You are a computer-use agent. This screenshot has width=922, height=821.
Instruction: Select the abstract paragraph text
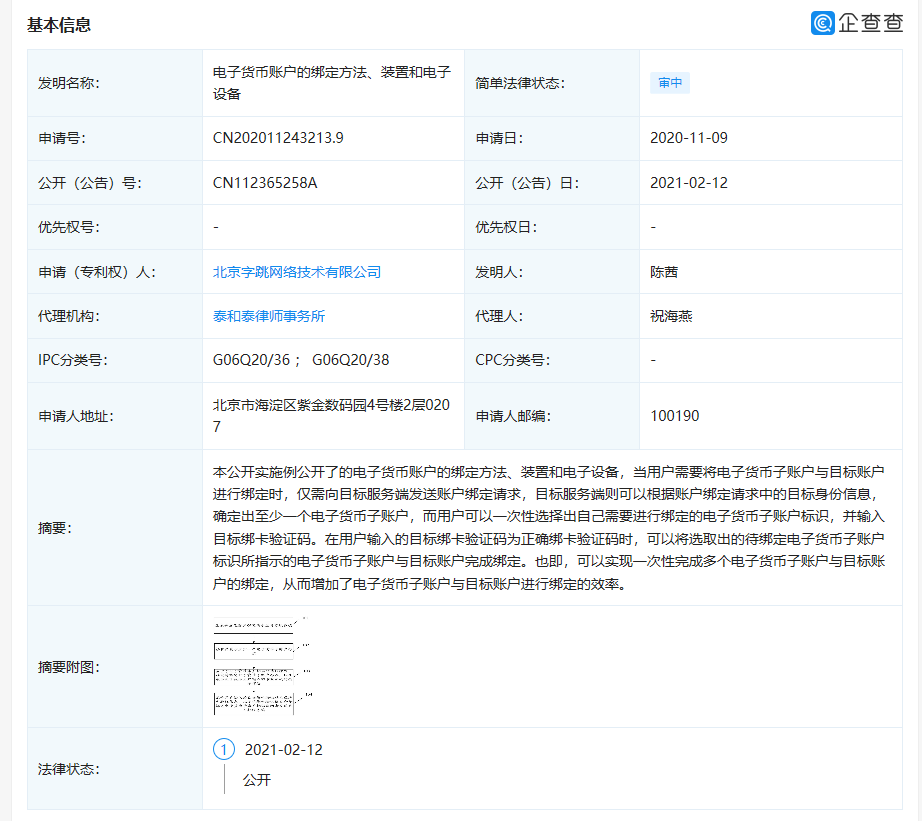pyautogui.click(x=549, y=528)
